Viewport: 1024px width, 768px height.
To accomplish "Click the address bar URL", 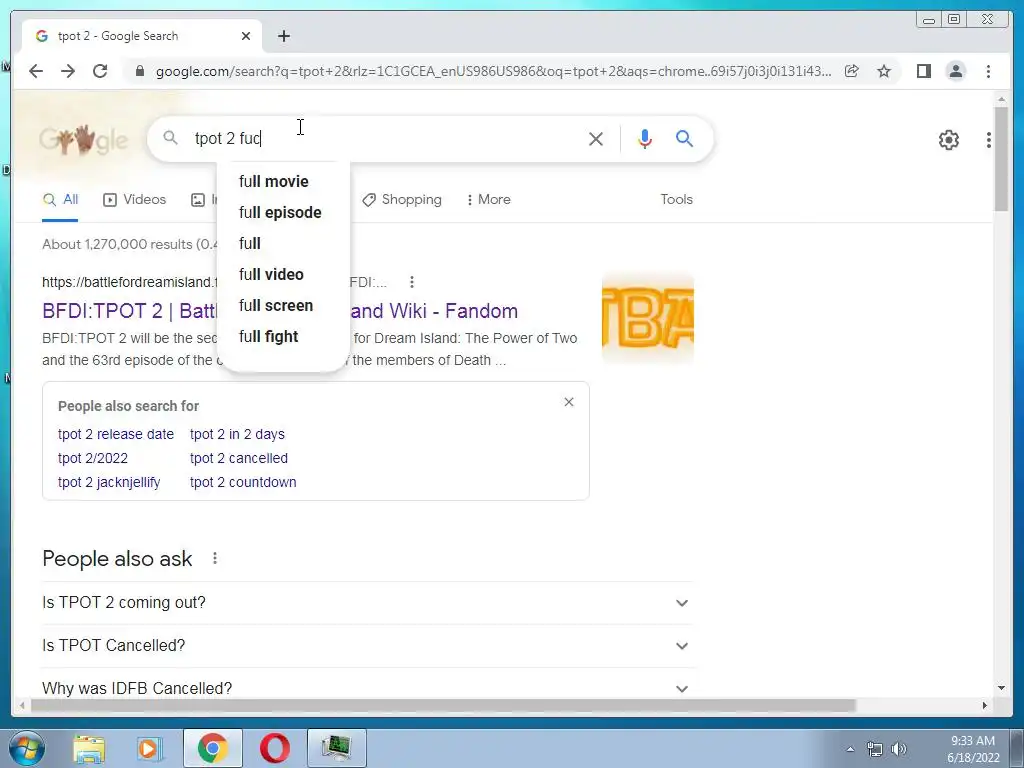I will [x=493, y=71].
